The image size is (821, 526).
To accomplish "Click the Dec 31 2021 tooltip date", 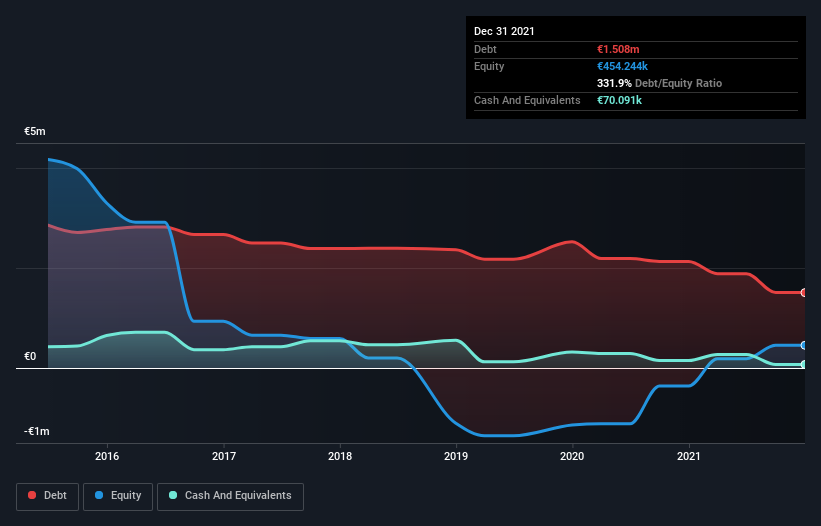I will click(x=504, y=31).
